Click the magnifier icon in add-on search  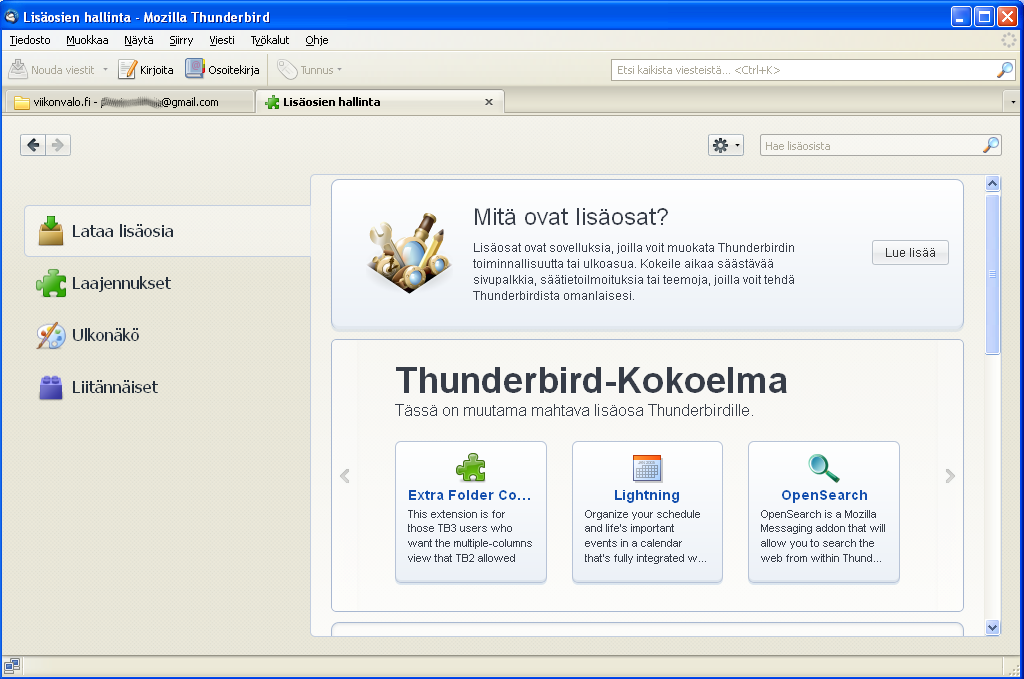click(x=991, y=146)
